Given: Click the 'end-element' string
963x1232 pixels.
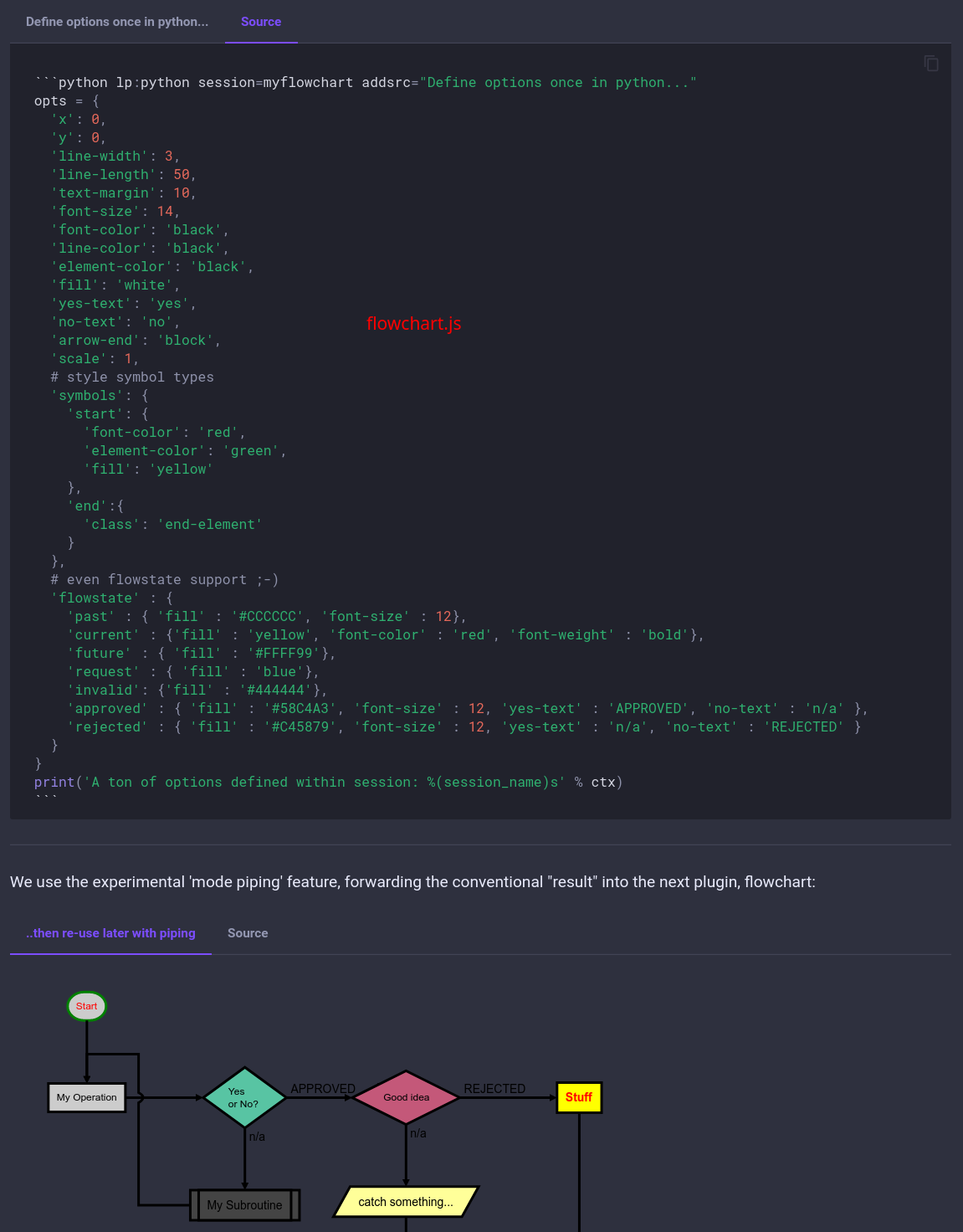Looking at the screenshot, I should [210, 525].
